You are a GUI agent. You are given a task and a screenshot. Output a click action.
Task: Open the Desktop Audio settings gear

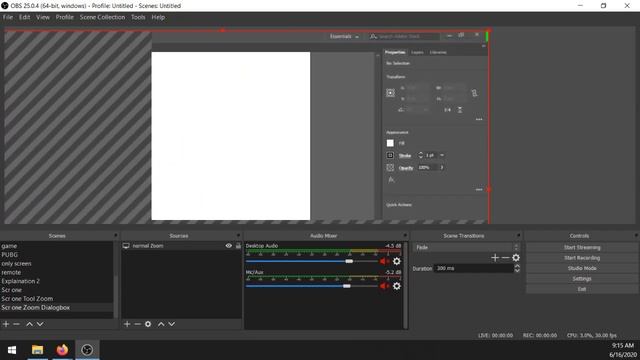click(396, 261)
